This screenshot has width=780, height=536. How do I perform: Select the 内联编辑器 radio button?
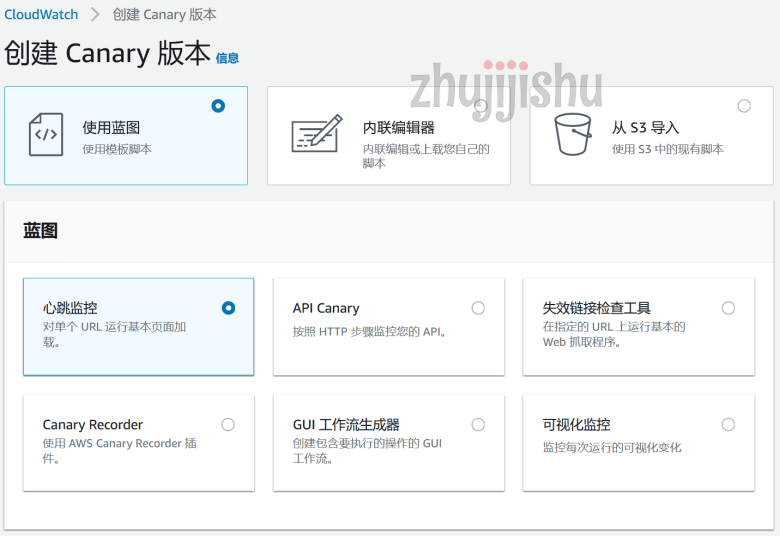pos(481,106)
